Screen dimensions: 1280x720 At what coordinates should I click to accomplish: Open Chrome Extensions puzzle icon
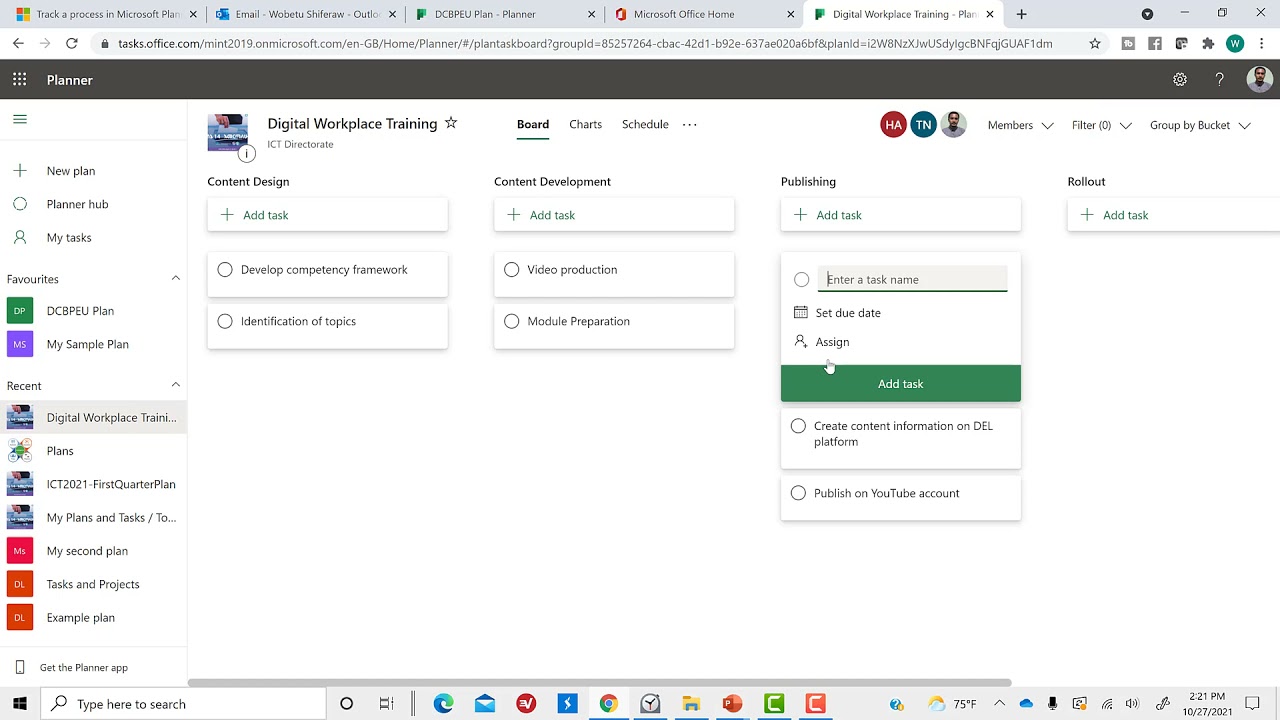(x=1208, y=44)
